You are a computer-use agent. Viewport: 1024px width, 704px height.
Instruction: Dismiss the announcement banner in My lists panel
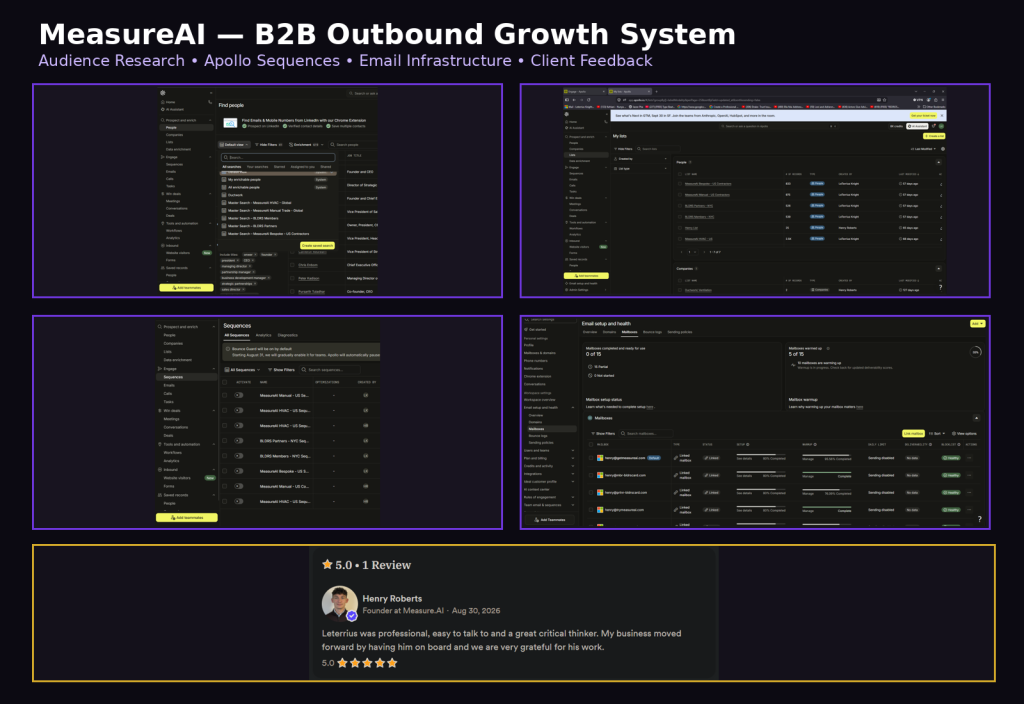pos(942,116)
